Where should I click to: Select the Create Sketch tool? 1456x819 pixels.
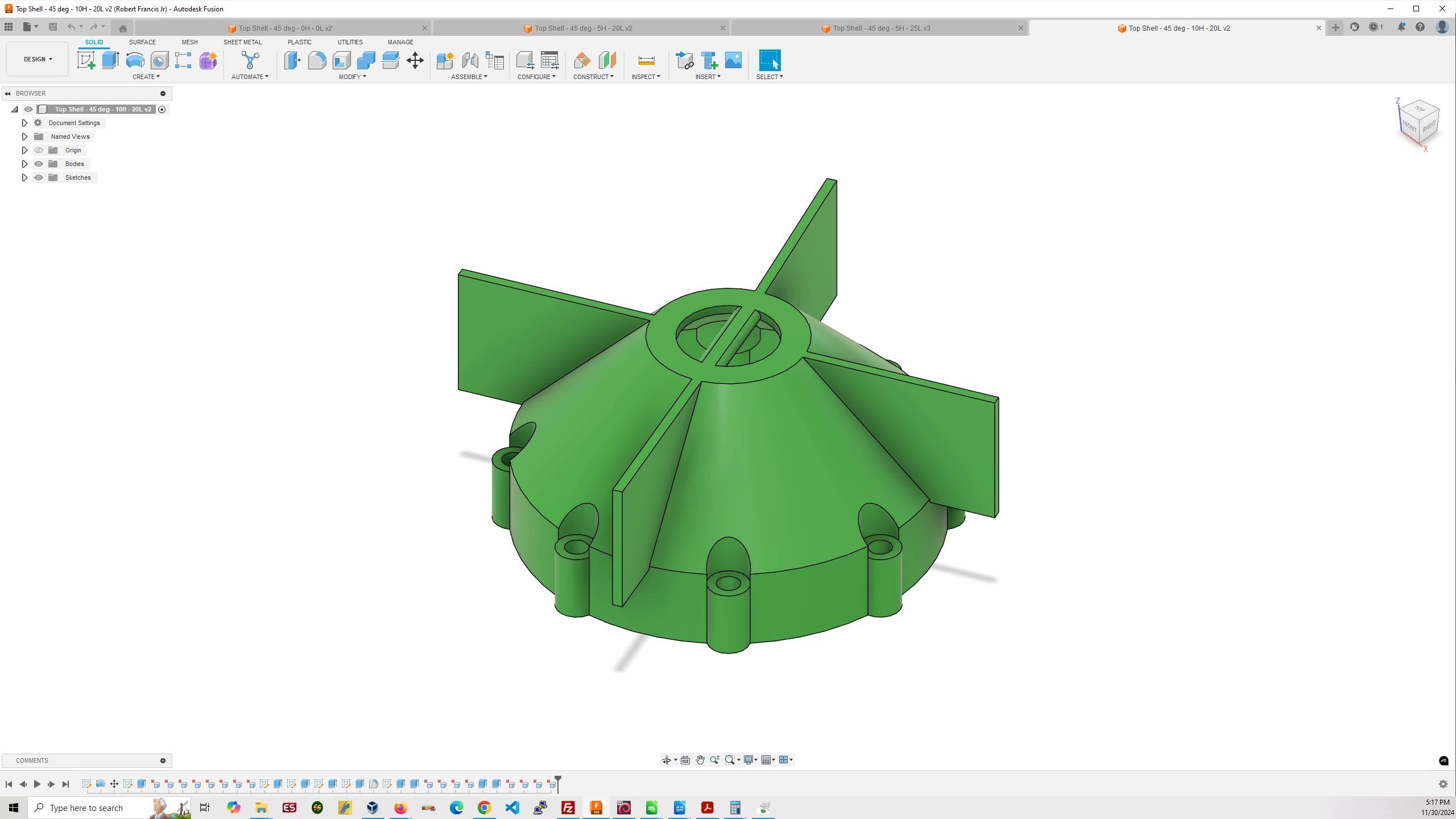86,60
